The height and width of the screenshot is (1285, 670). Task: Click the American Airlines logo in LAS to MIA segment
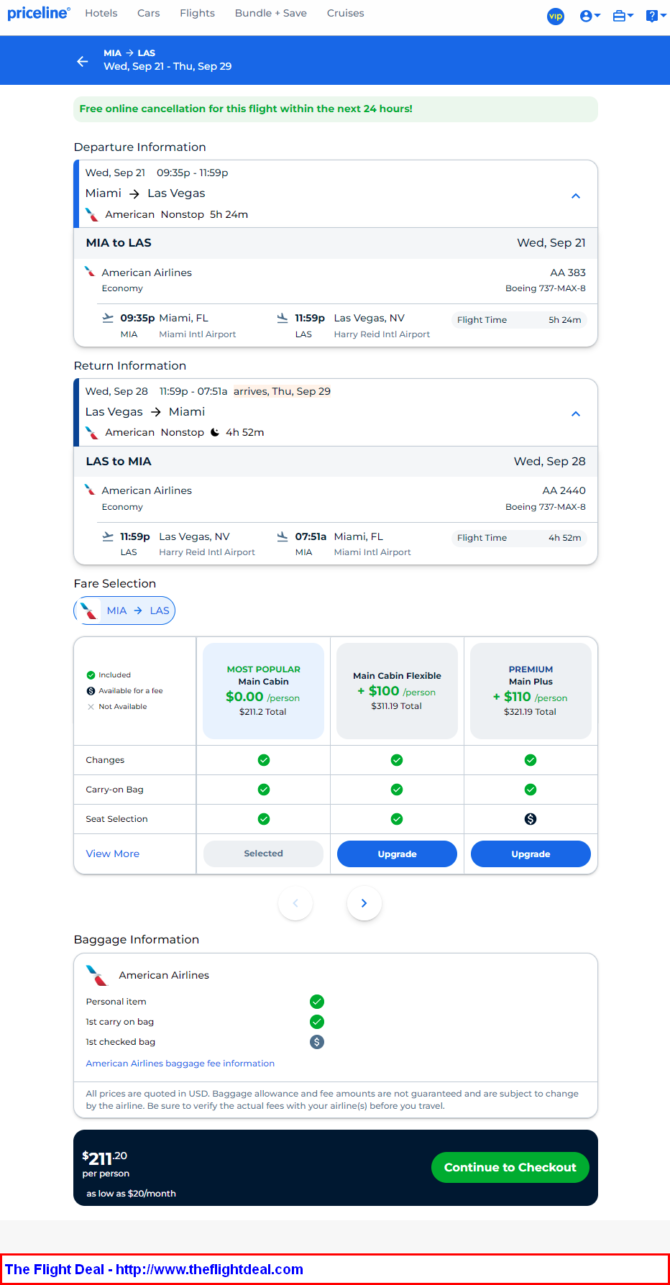click(90, 490)
